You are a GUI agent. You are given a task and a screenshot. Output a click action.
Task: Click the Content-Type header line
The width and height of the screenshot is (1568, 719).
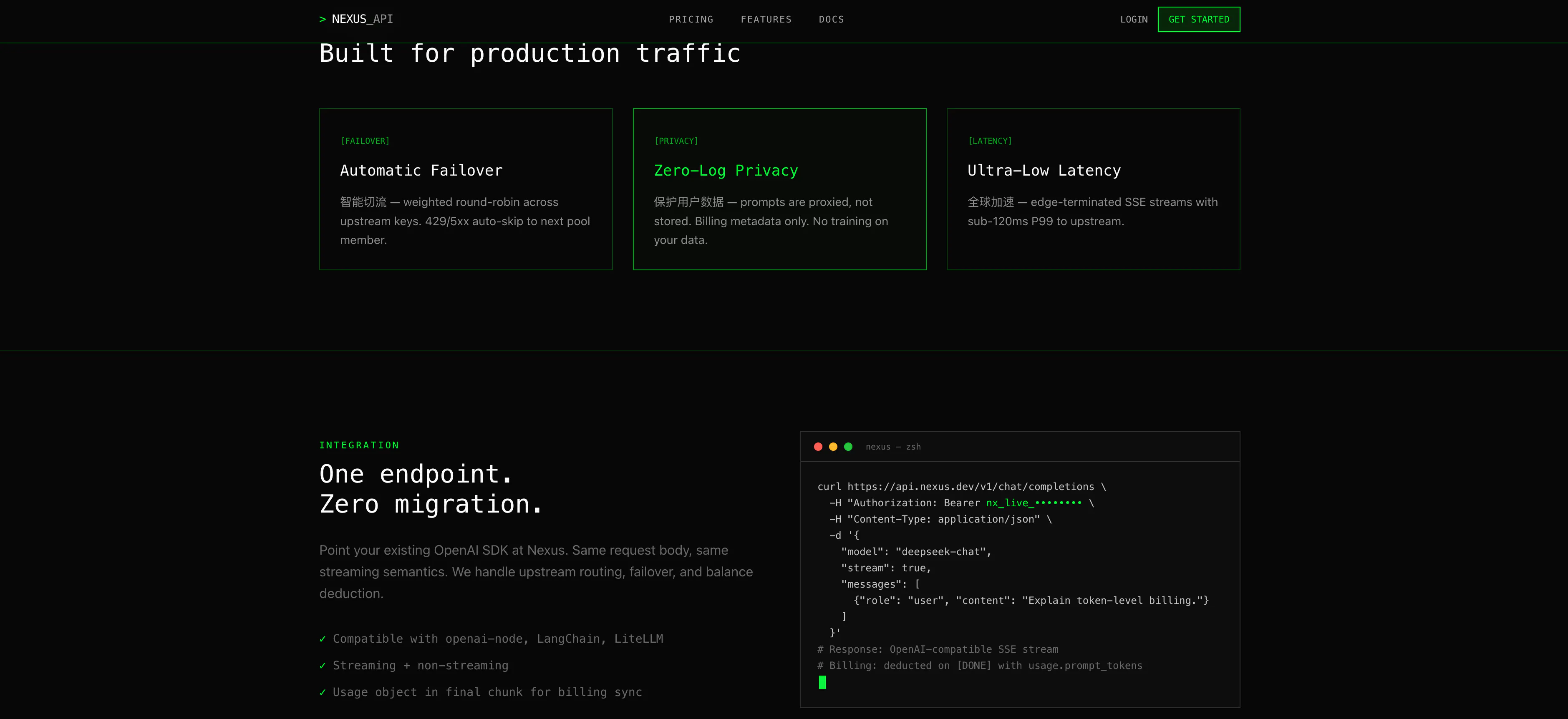[x=940, y=520]
